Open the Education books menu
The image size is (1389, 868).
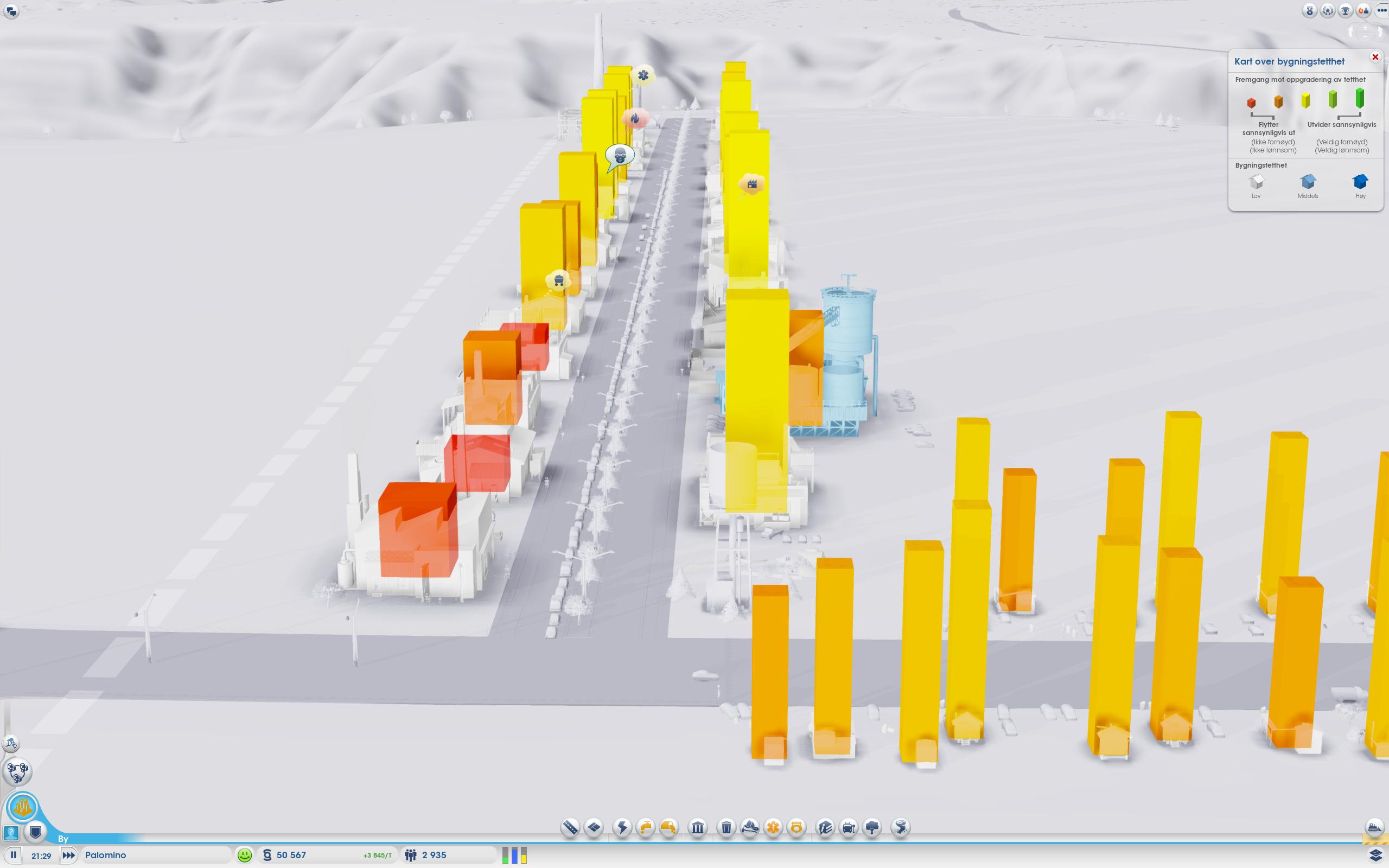[x=825, y=827]
